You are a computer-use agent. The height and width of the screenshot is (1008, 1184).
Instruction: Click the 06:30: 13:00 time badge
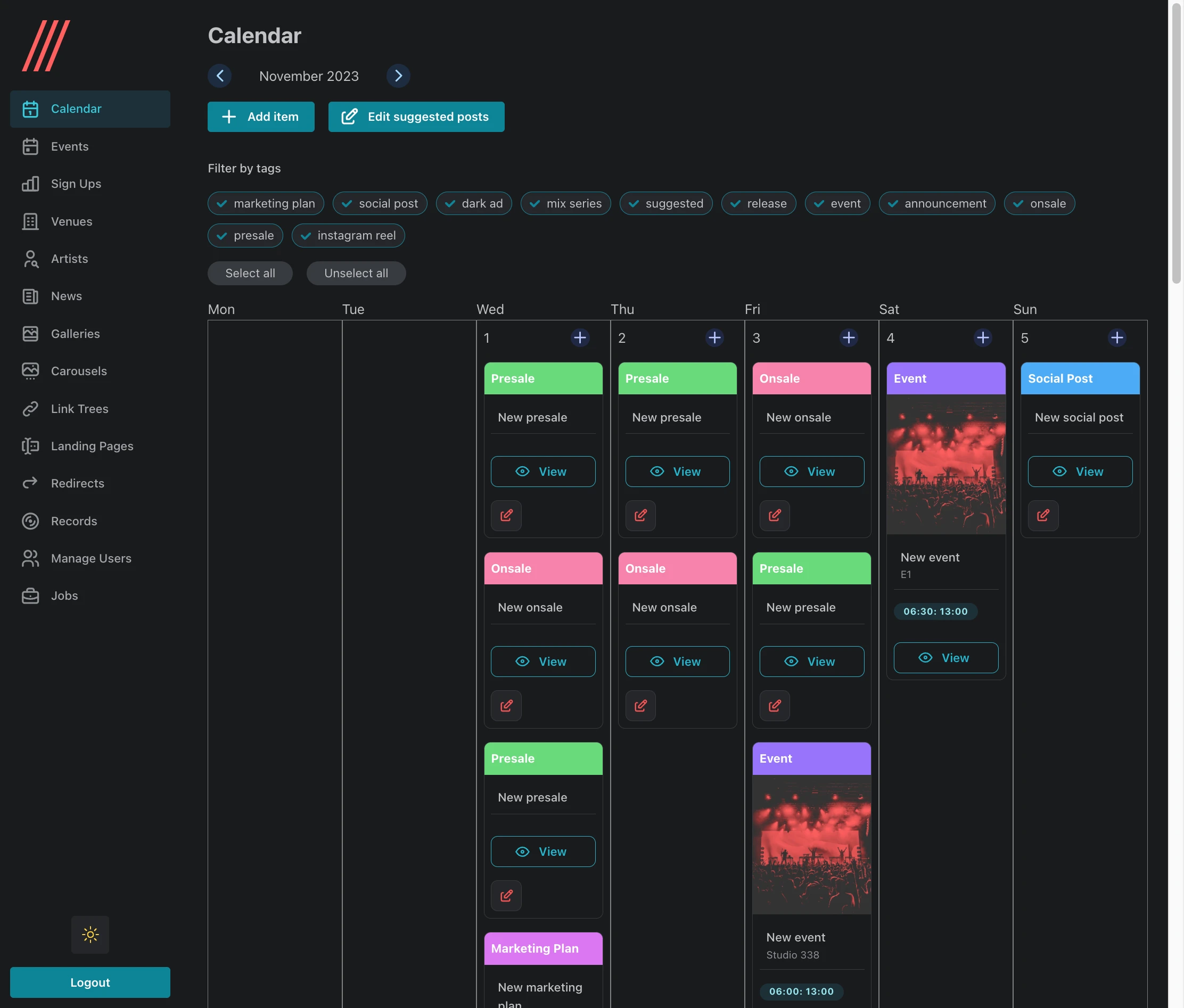click(935, 611)
